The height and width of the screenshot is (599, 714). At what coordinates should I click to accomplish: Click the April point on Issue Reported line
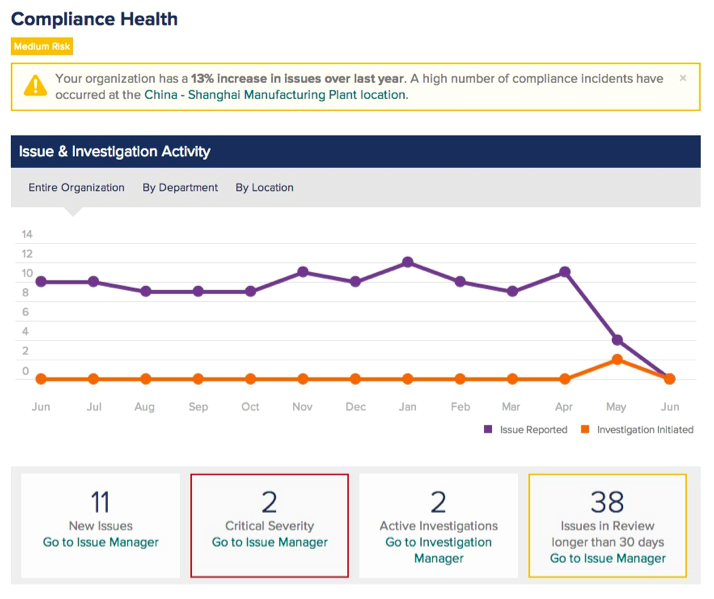click(x=565, y=272)
